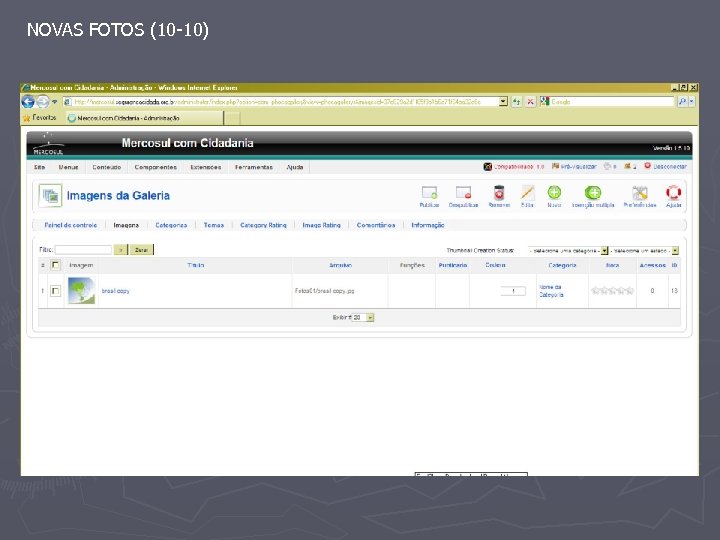The height and width of the screenshot is (540, 720).
Task: Click the Mercosul logo in header
Action: (48, 143)
